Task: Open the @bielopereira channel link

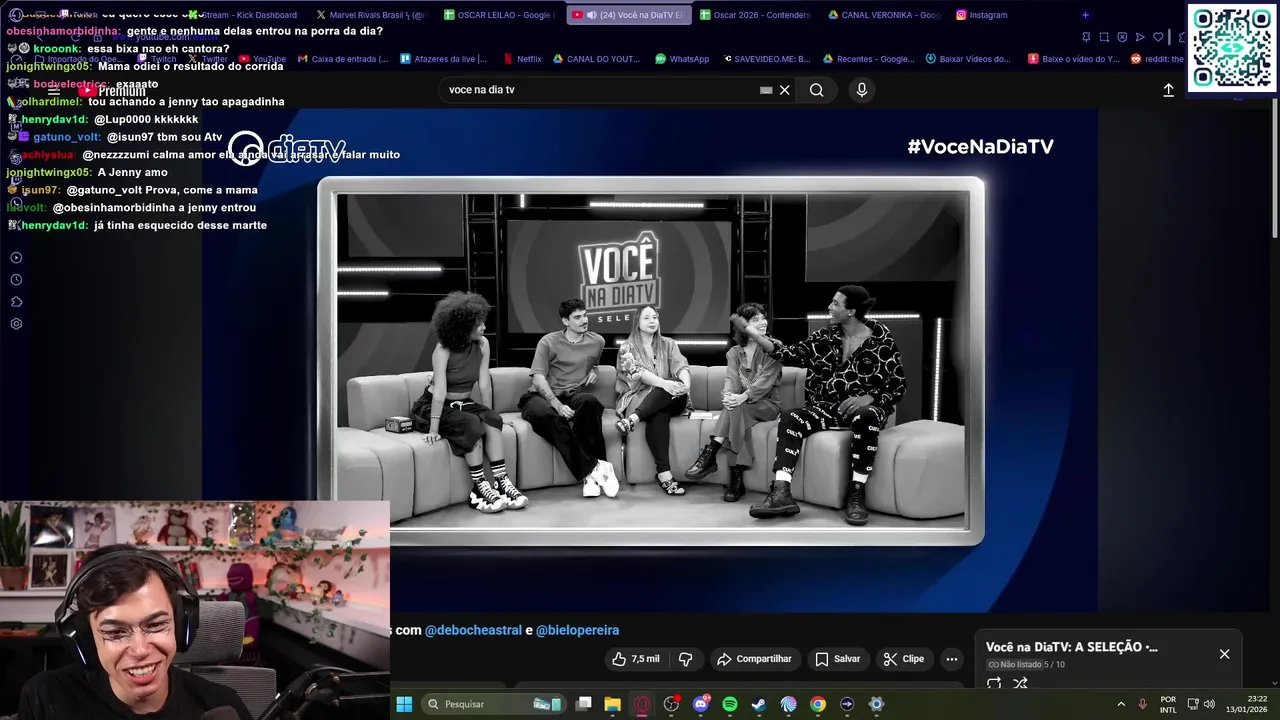Action: (577, 630)
